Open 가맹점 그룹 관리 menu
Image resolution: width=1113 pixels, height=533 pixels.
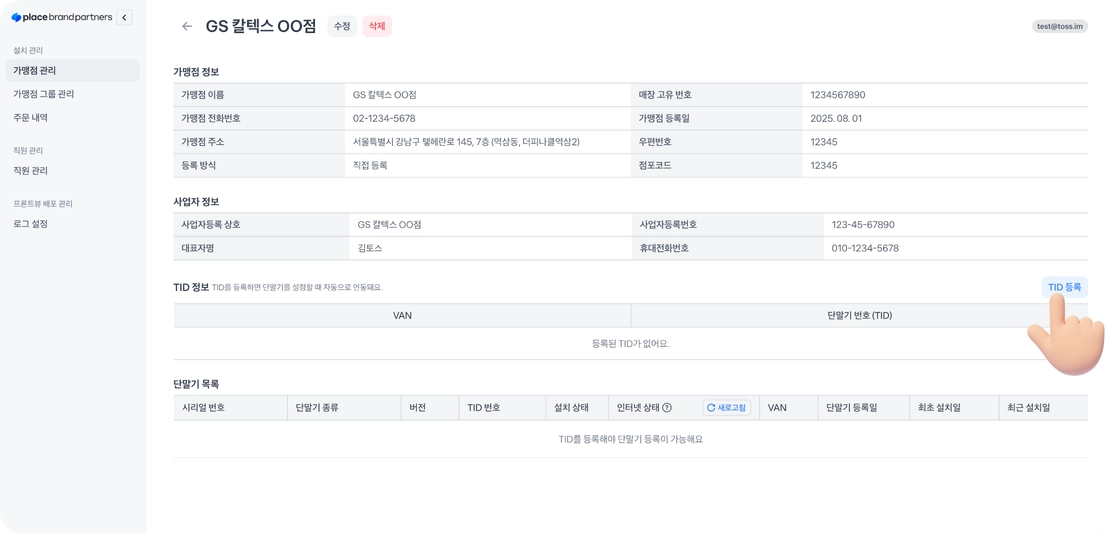pyautogui.click(x=43, y=94)
